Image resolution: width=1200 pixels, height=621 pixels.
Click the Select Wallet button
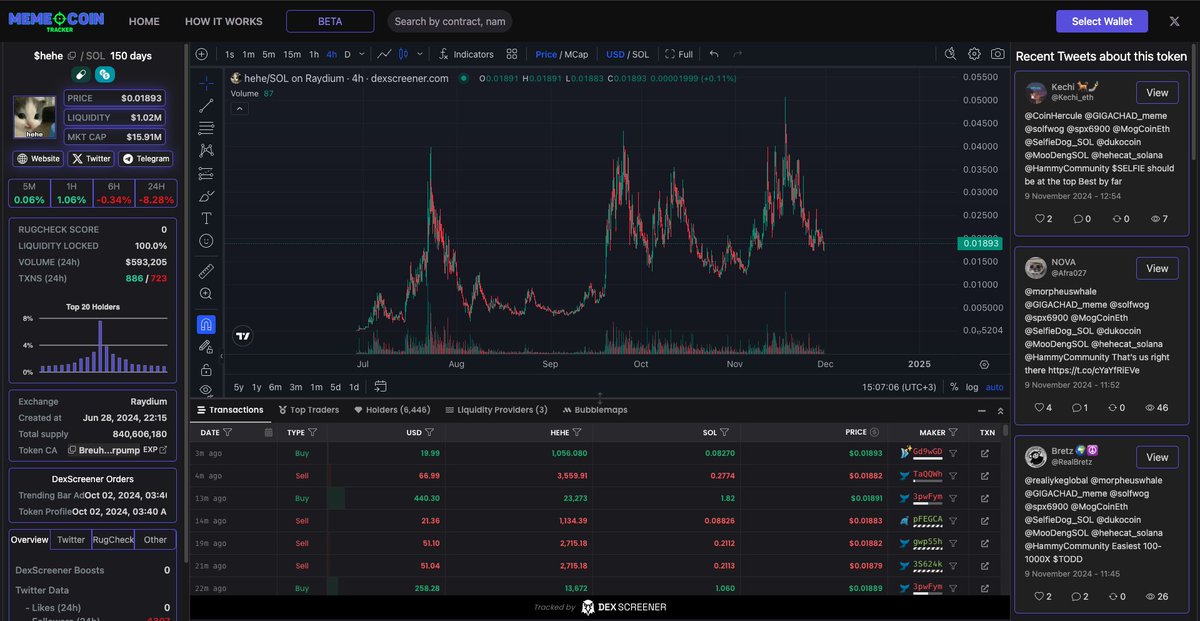[x=1102, y=21]
